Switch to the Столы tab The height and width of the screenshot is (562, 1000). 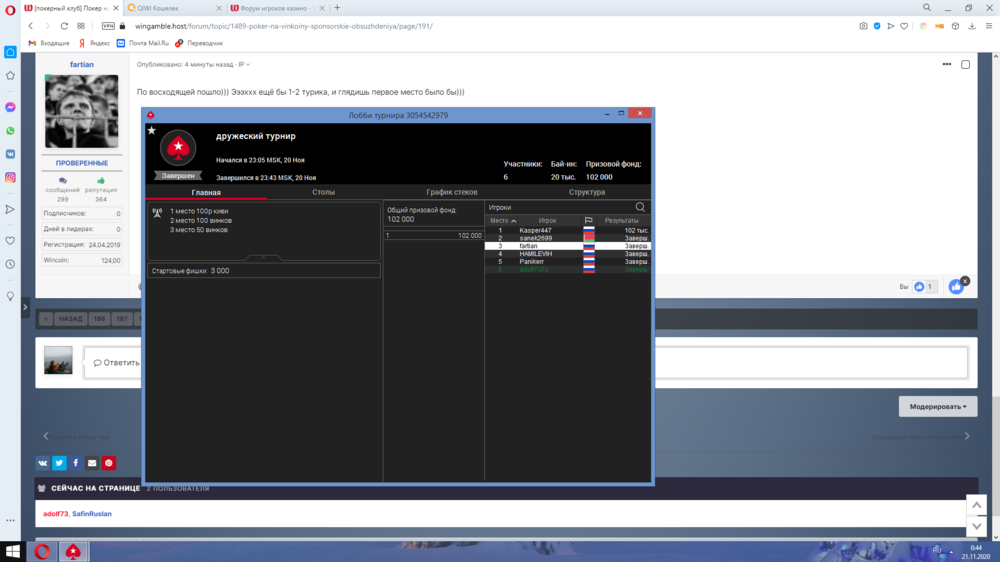323,192
